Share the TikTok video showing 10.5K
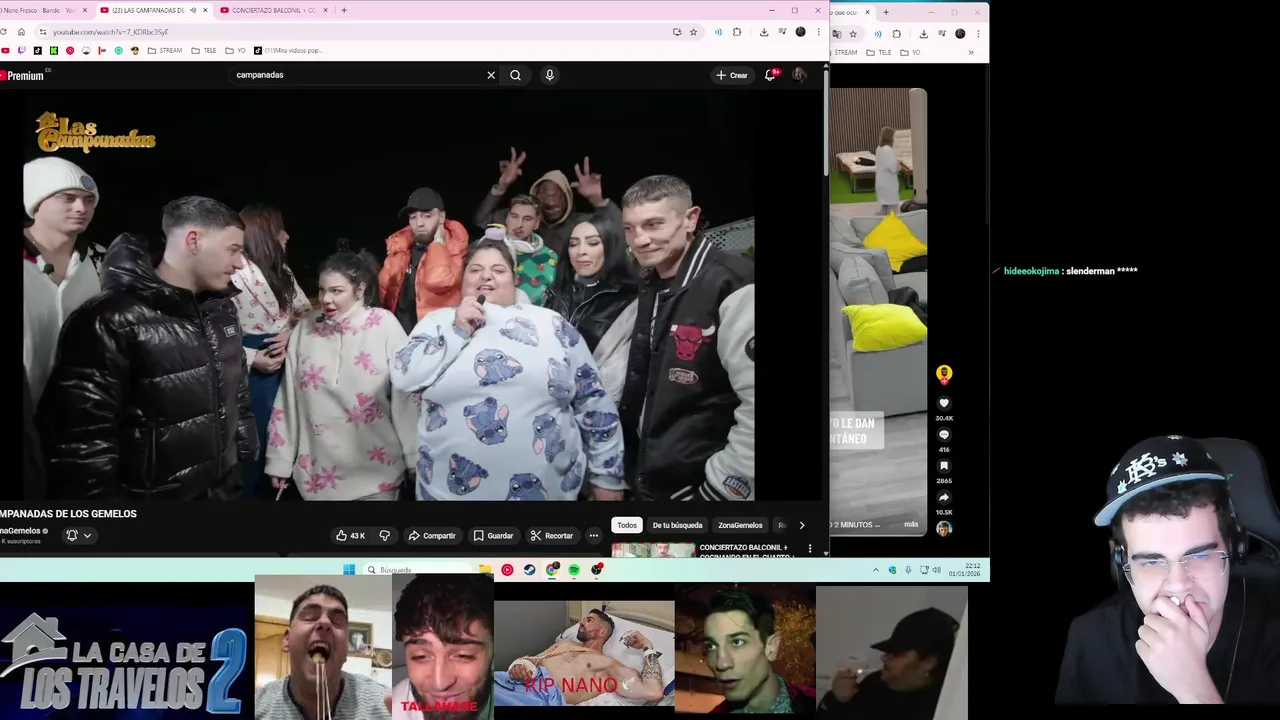Image resolution: width=1280 pixels, height=720 pixels. 944,497
